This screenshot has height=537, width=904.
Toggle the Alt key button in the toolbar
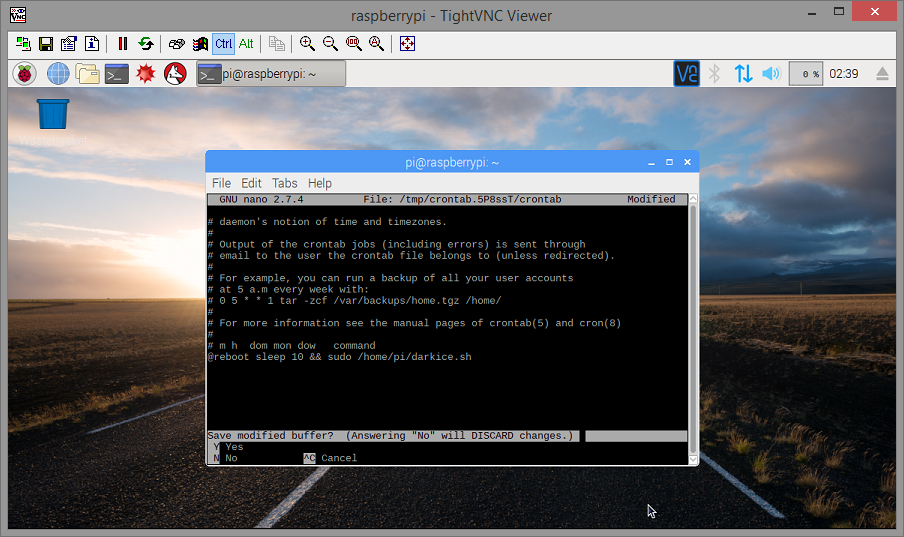246,44
